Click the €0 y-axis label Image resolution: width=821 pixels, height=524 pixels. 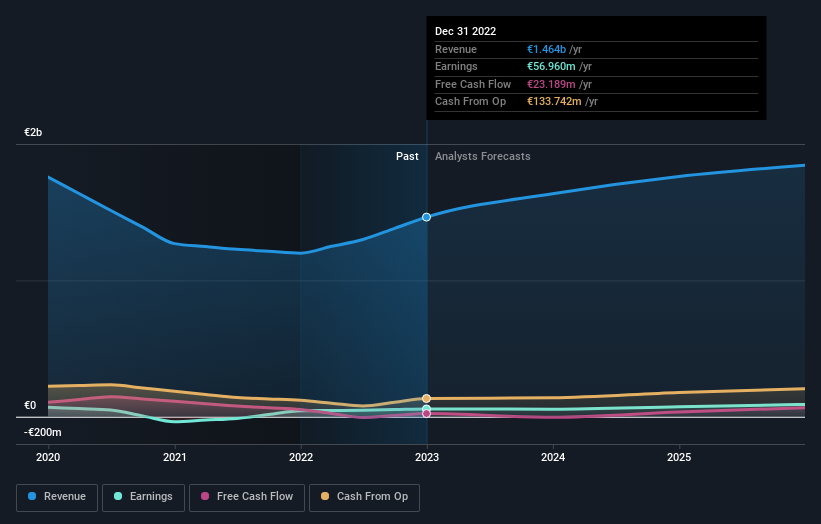(x=30, y=405)
